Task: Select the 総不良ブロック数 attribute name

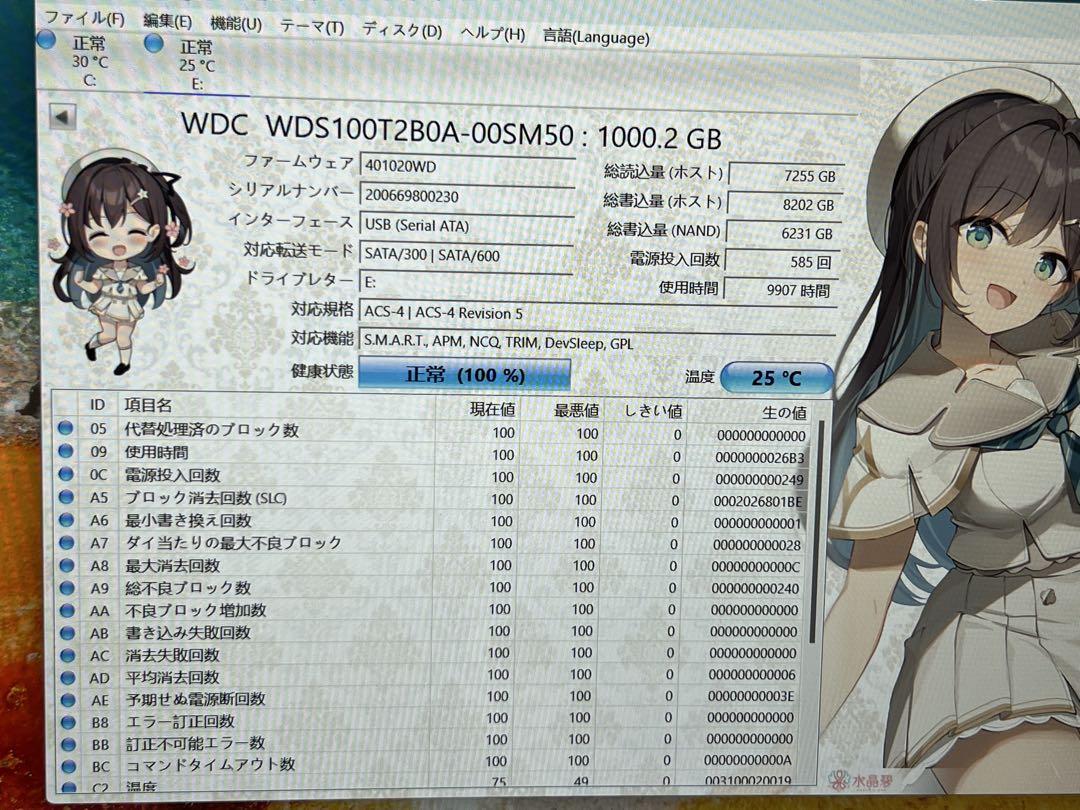Action: (x=188, y=588)
